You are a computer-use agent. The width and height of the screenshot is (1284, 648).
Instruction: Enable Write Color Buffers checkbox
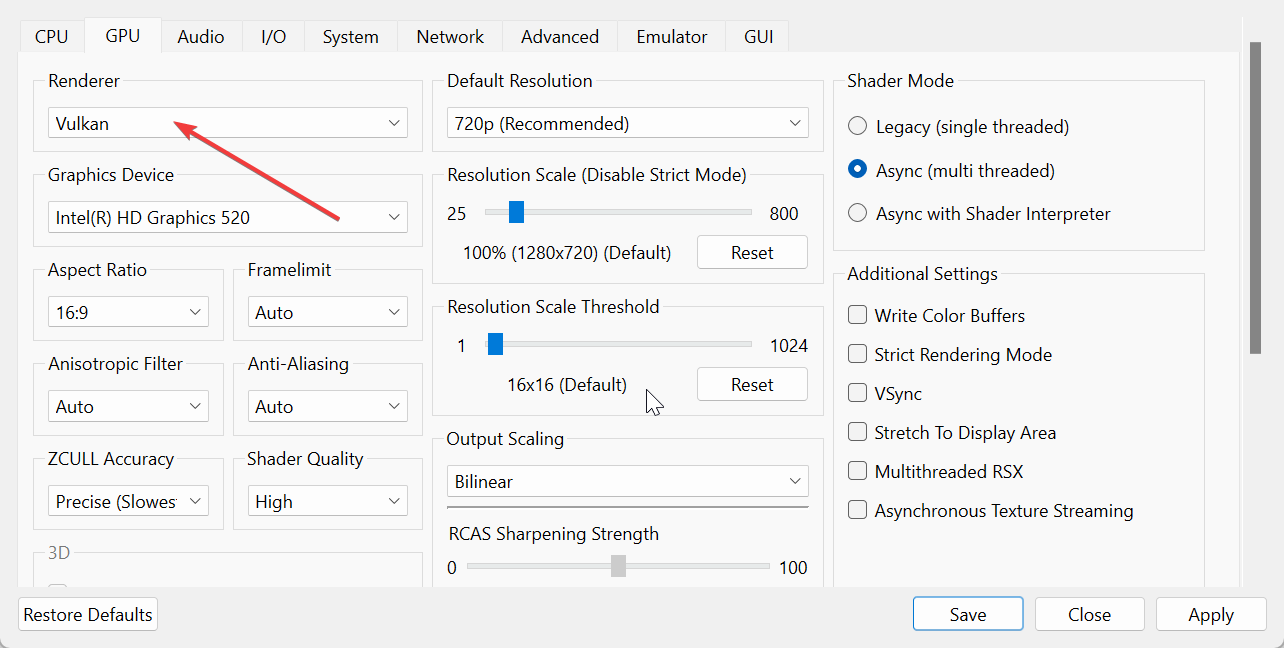coord(858,315)
